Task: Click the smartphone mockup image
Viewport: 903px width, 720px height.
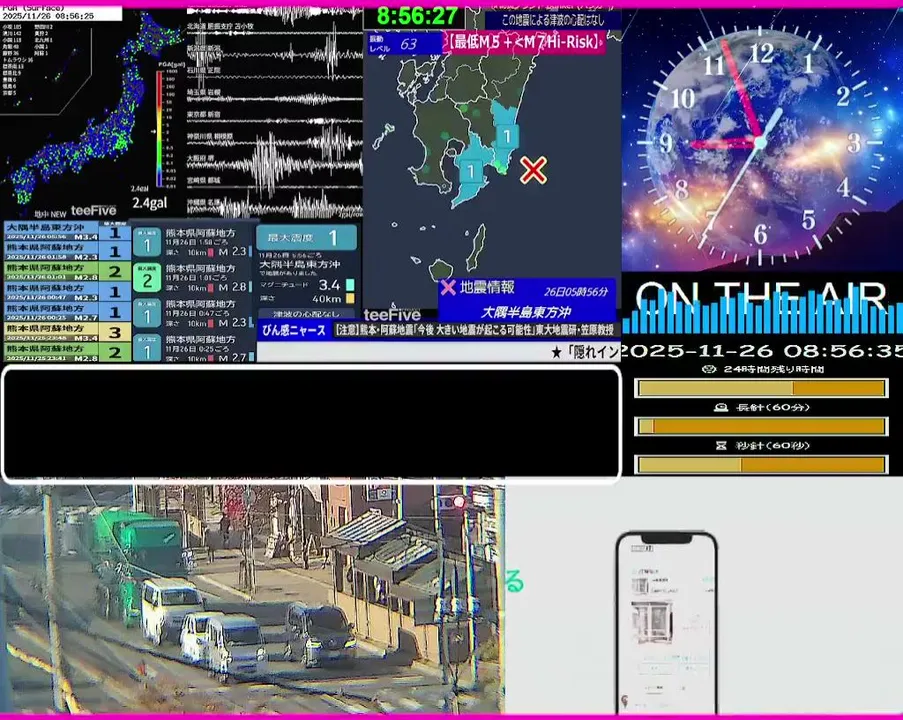Action: point(666,623)
